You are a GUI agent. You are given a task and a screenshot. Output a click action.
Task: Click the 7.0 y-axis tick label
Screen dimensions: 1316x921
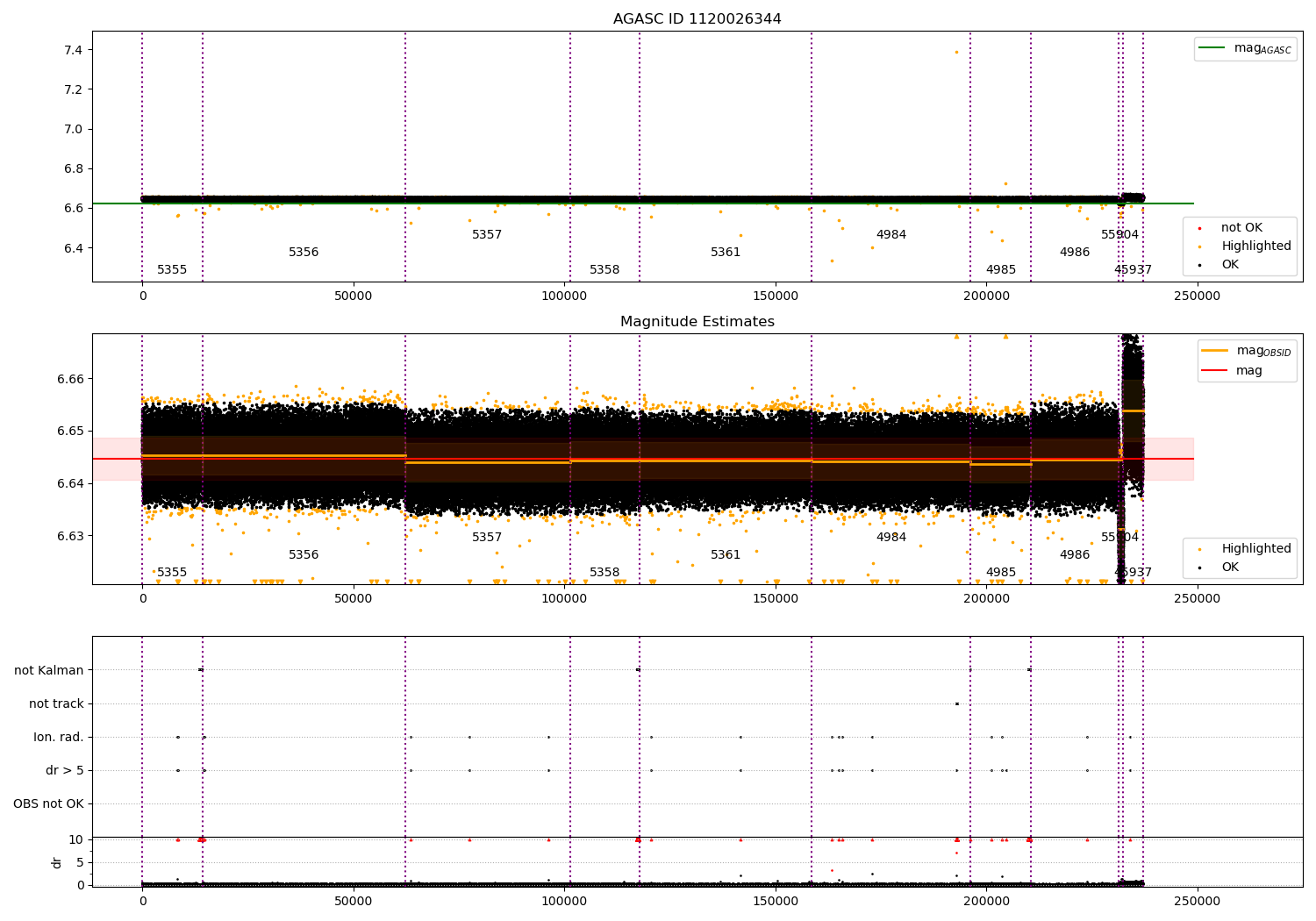click(73, 129)
